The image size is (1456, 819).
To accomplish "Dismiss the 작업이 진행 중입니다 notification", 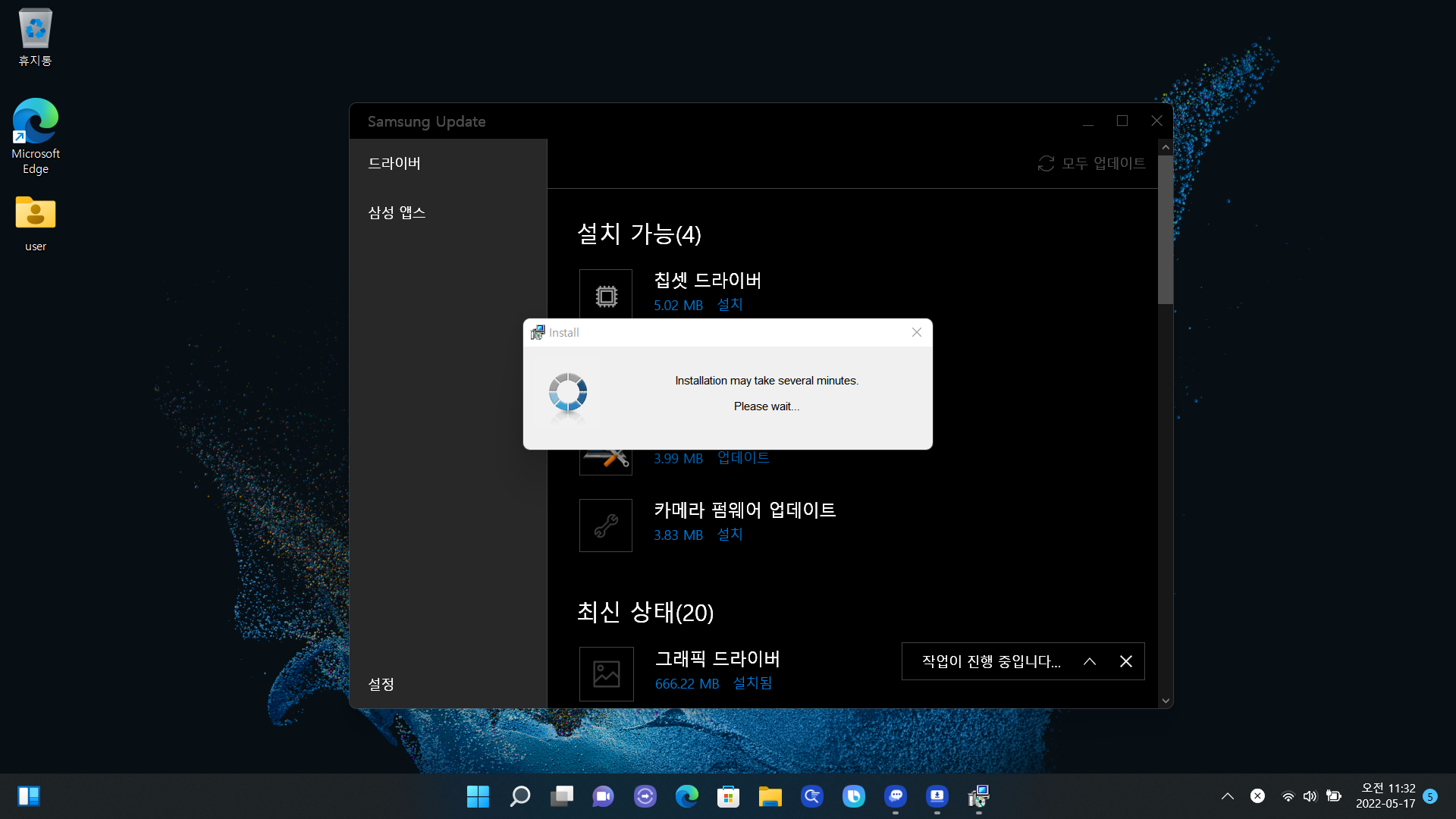I will pos(1126,661).
